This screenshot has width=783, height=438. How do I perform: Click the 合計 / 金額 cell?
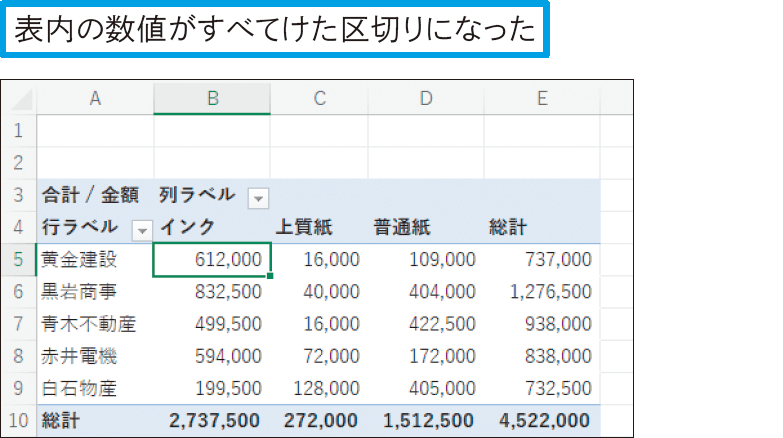(x=95, y=195)
